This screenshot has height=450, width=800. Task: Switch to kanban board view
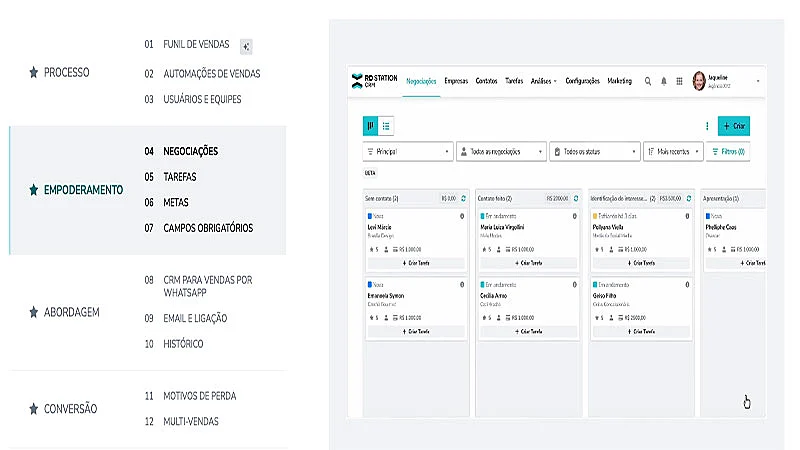click(x=370, y=126)
